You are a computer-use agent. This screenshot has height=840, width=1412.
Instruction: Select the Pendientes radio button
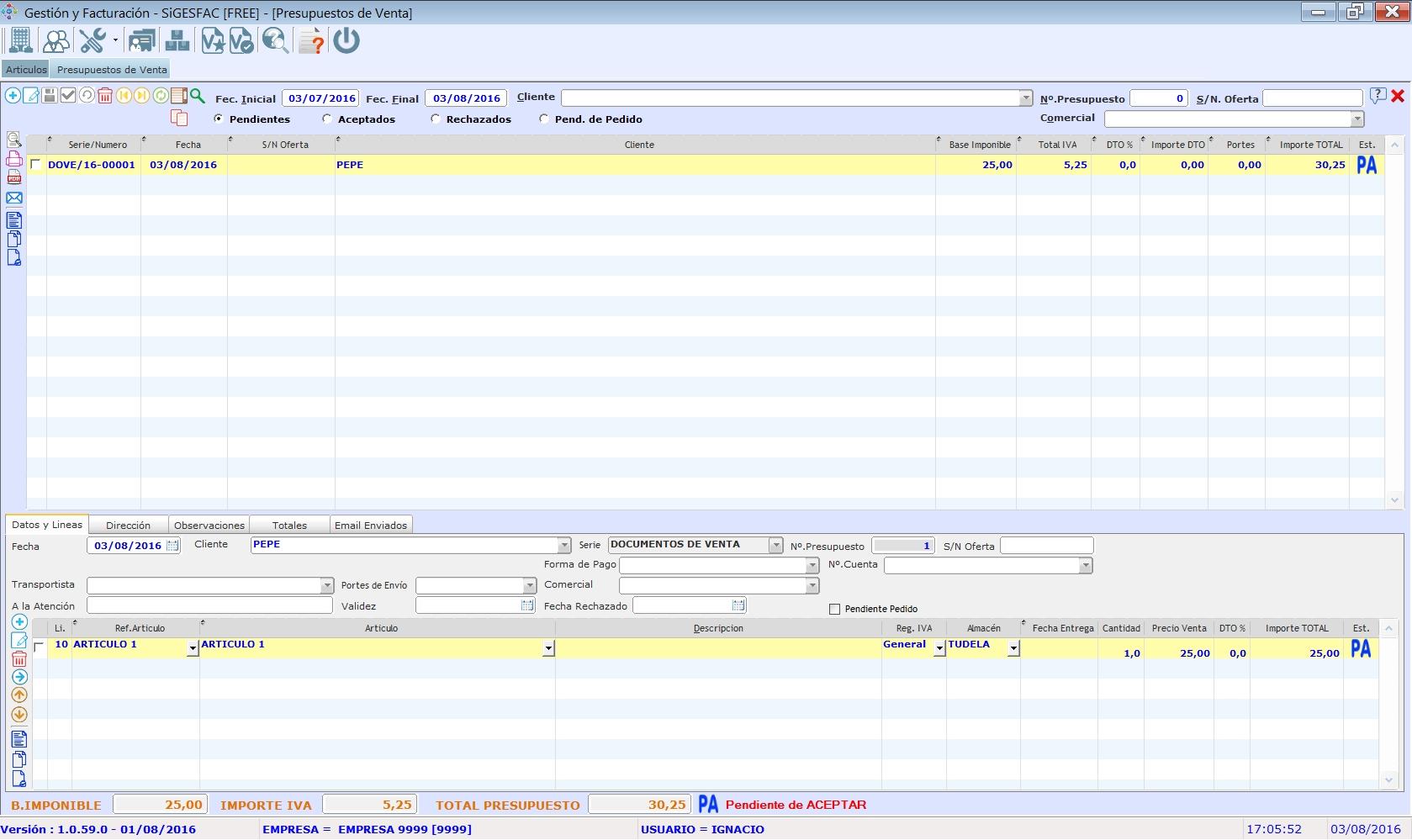pyautogui.click(x=219, y=119)
